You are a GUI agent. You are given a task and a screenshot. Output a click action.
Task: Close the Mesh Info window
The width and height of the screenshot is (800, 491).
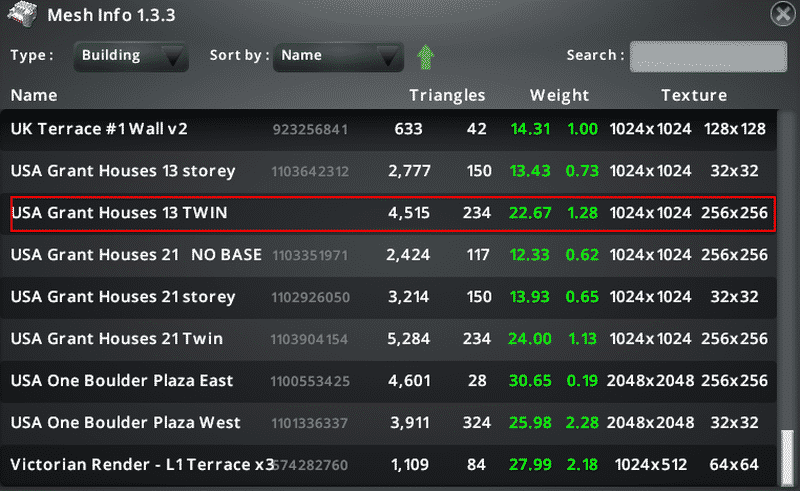click(x=782, y=14)
